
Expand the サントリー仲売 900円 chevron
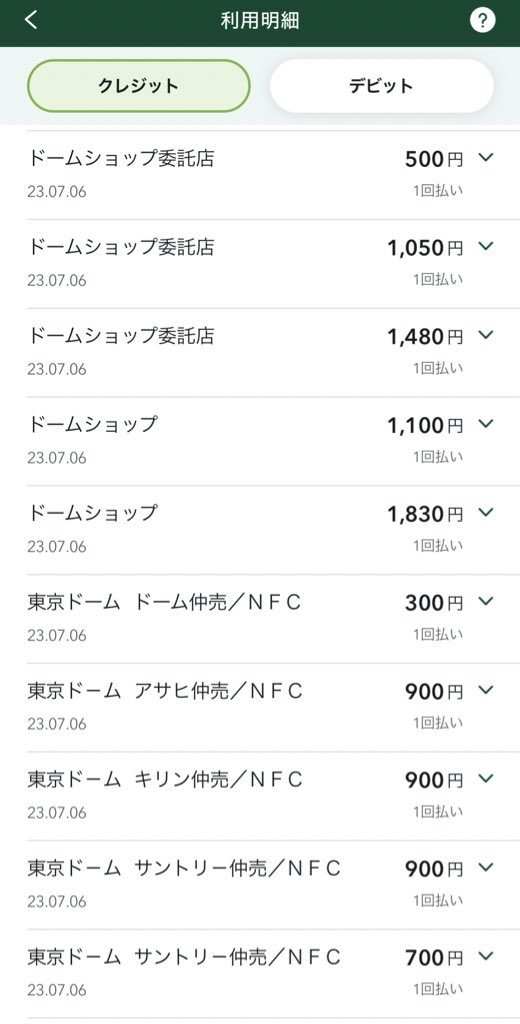[485, 867]
